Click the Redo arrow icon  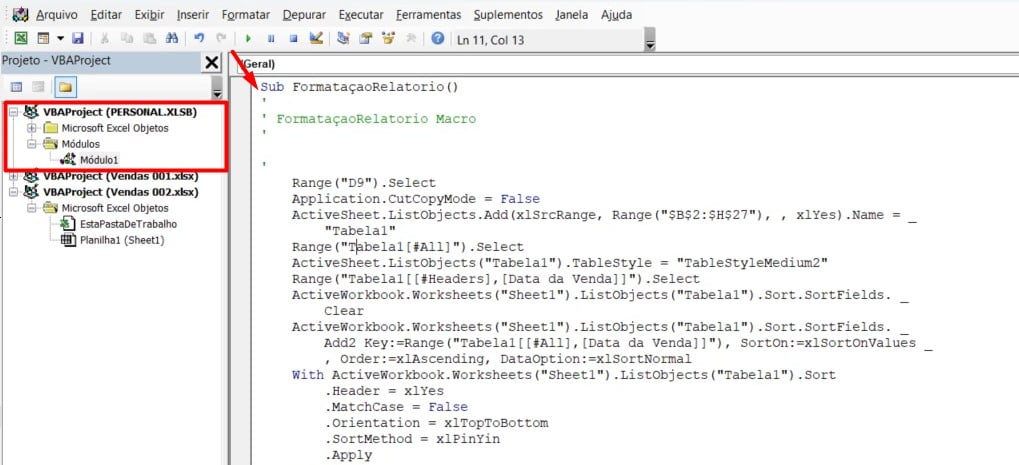click(222, 38)
